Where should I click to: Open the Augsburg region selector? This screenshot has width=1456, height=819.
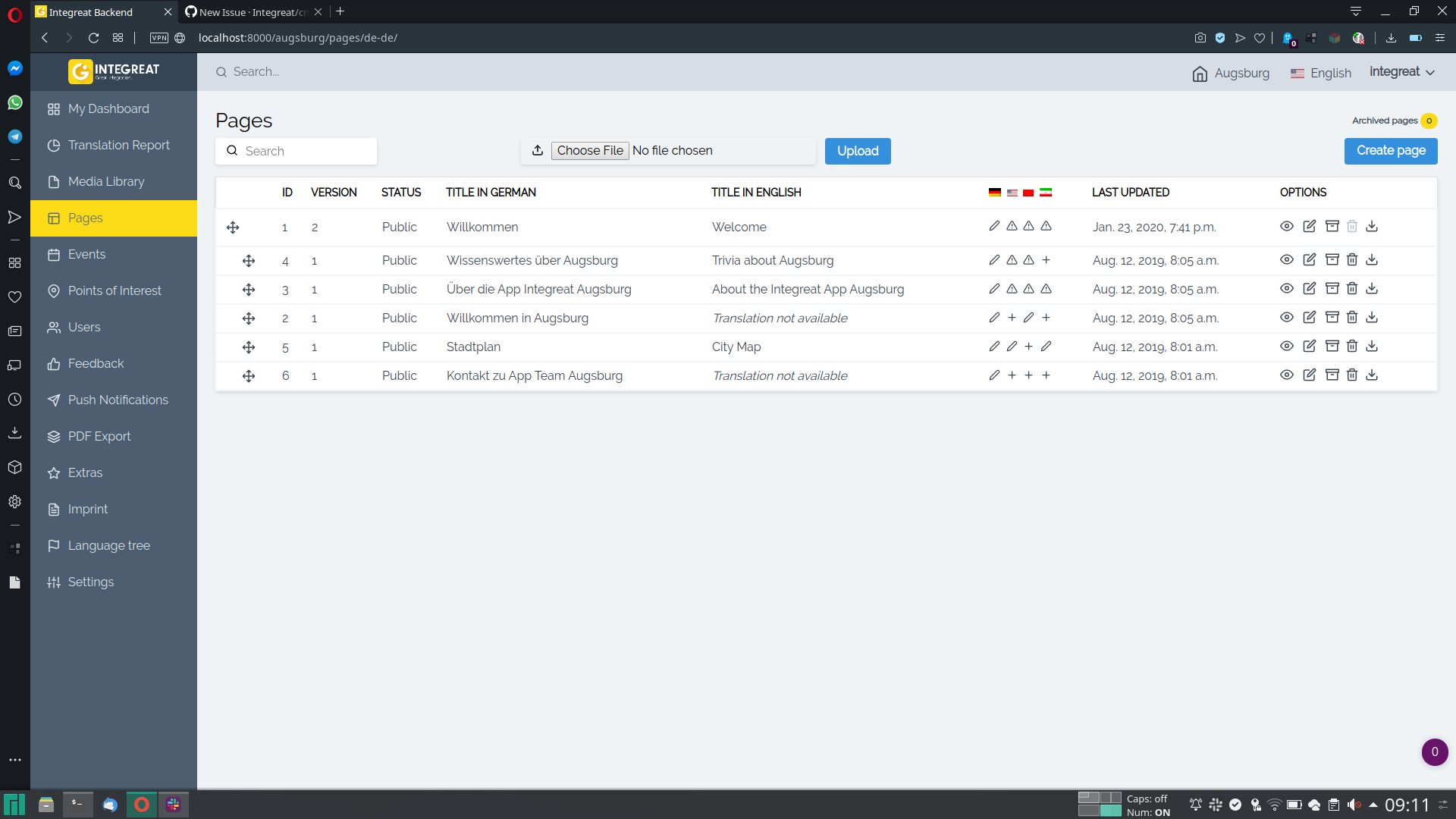(x=1230, y=73)
